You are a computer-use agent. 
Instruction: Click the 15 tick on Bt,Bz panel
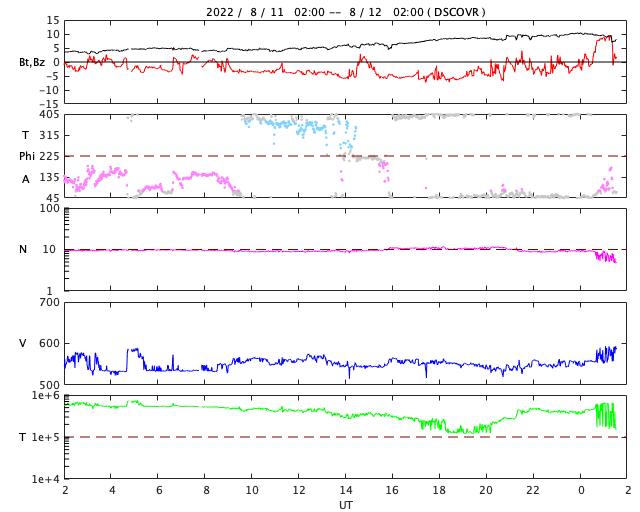(53, 20)
